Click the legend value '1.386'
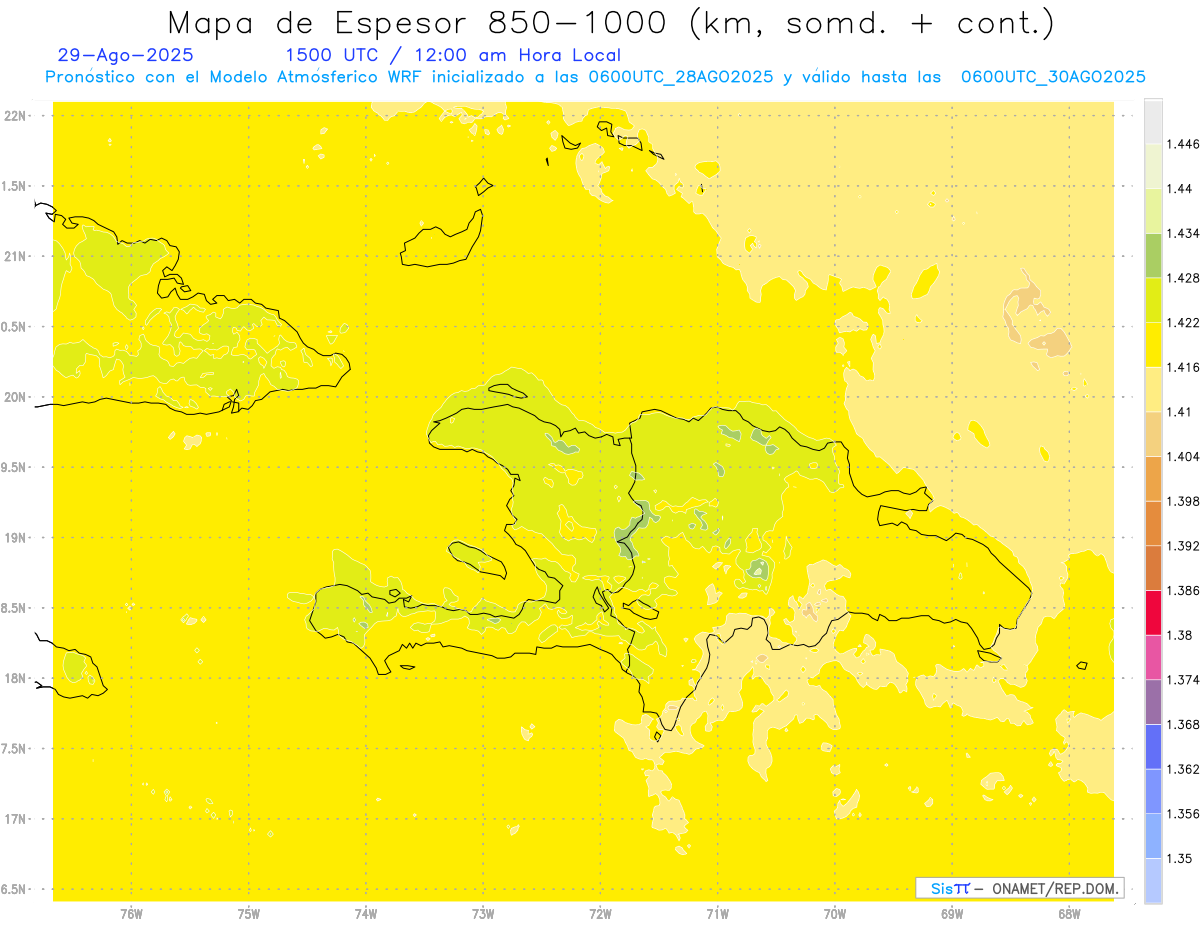 coord(1184,591)
